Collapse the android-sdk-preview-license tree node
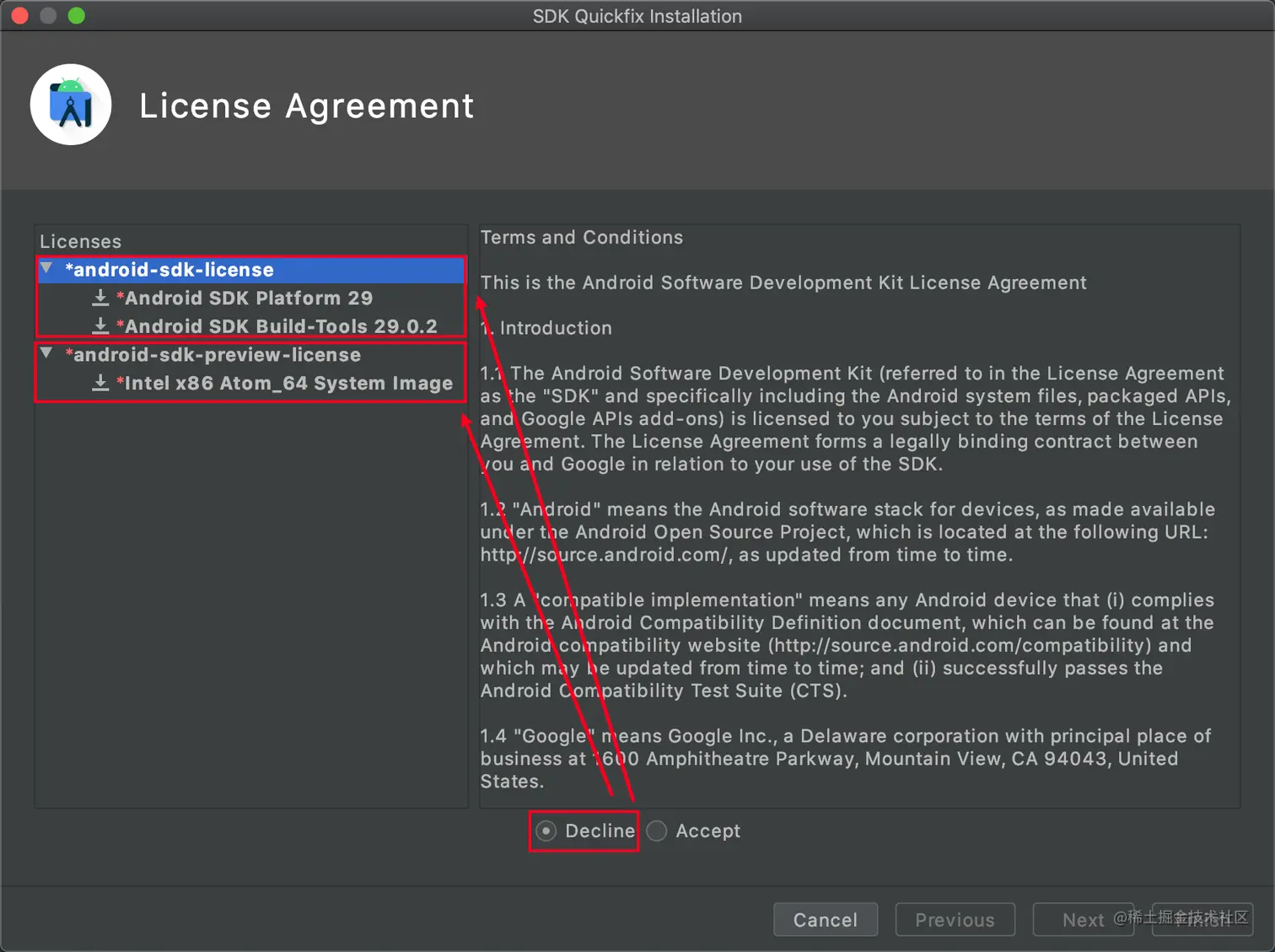1275x952 pixels. pos(47,354)
